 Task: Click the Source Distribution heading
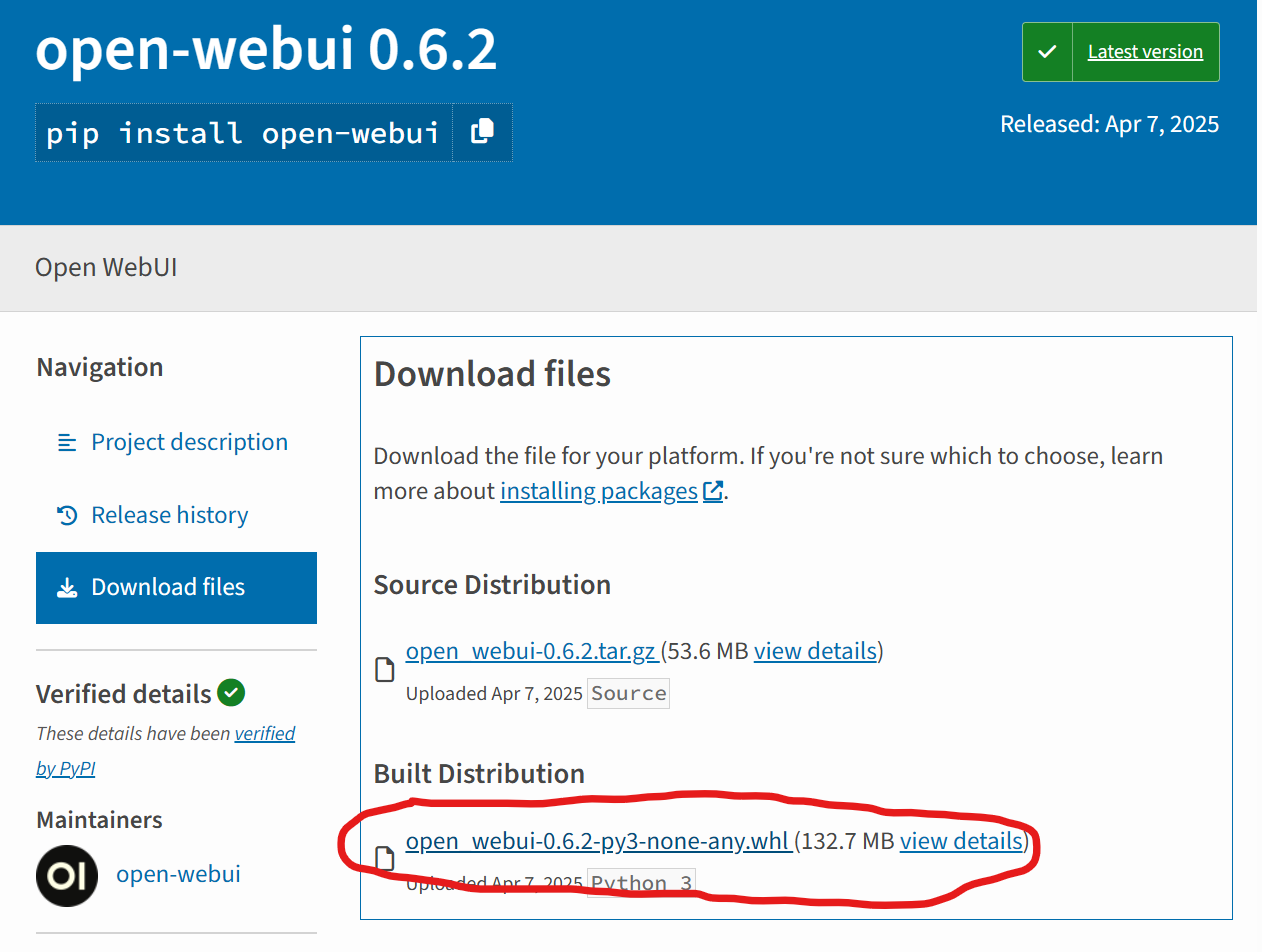tap(492, 584)
